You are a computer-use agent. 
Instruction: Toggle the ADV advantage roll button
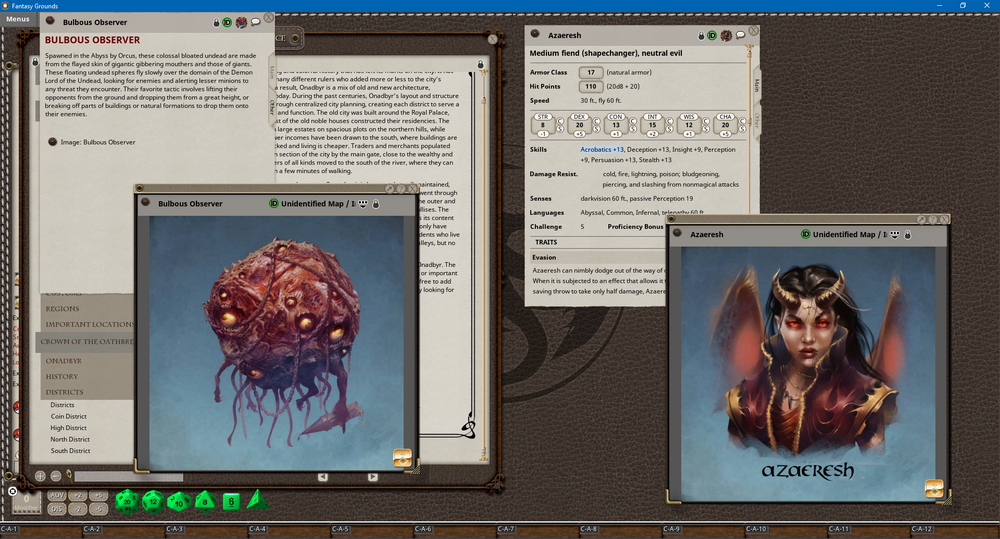[57, 496]
